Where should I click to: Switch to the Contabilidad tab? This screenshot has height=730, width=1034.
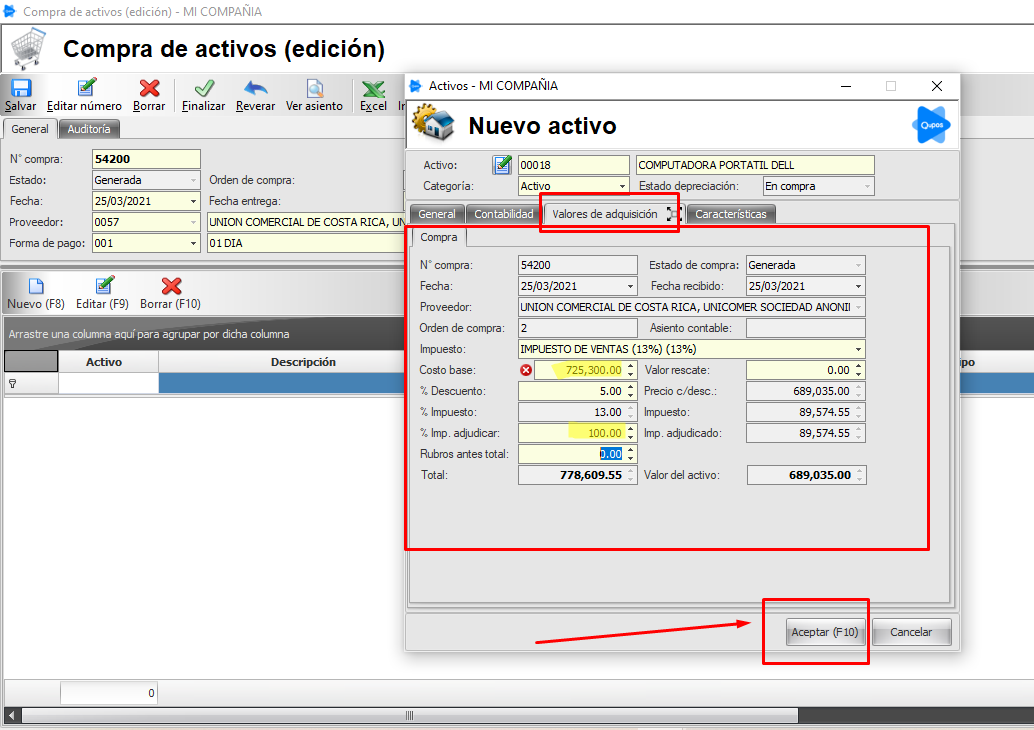tap(503, 214)
